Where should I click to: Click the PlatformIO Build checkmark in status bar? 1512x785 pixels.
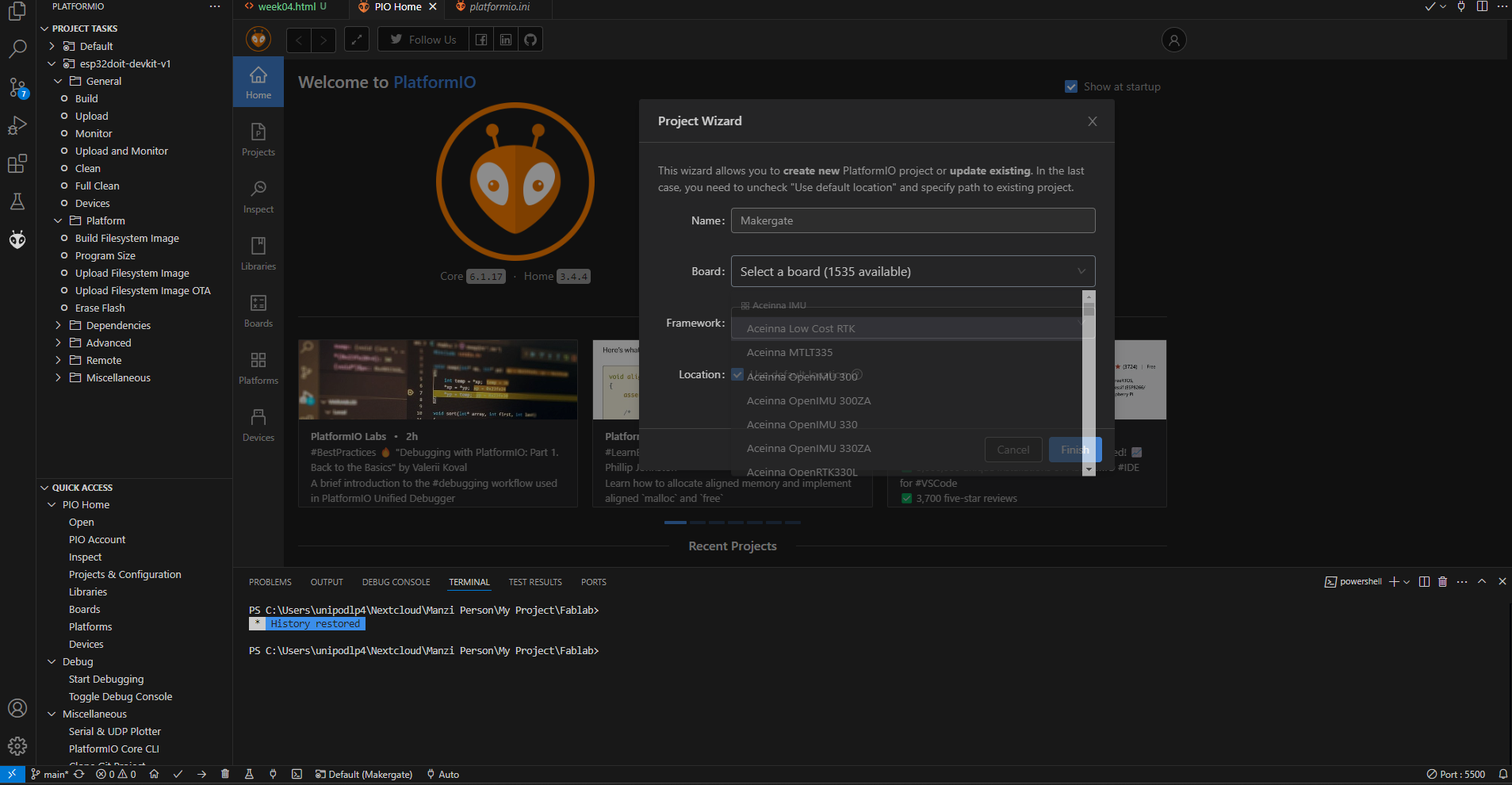[x=178, y=775]
